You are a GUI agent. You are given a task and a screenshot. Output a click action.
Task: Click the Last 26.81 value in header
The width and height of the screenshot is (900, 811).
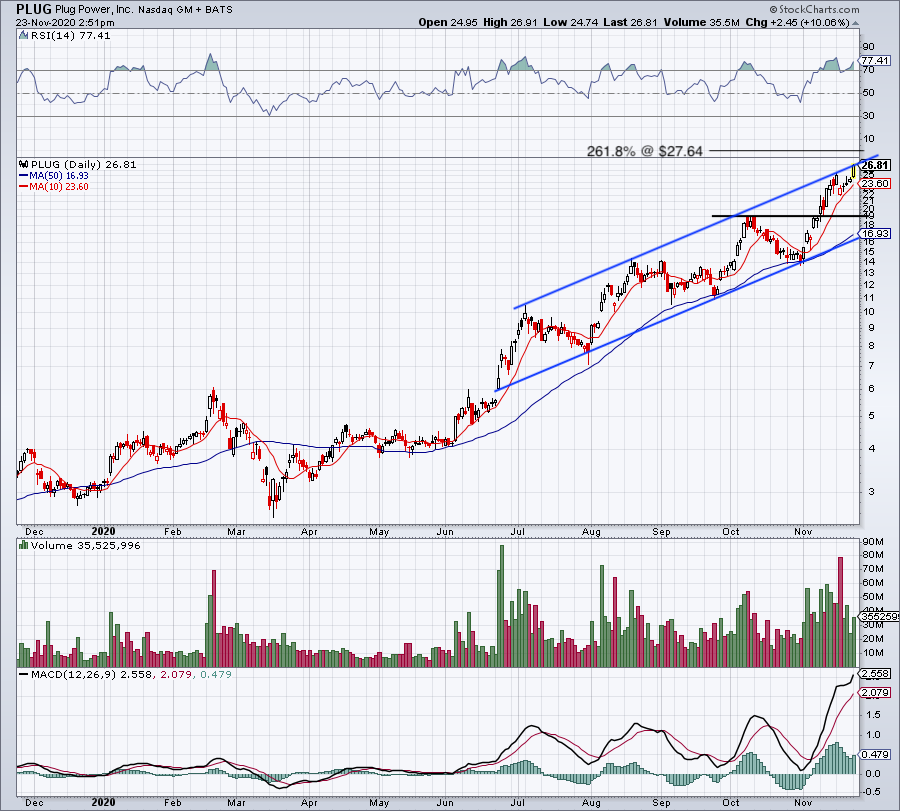[x=631, y=22]
